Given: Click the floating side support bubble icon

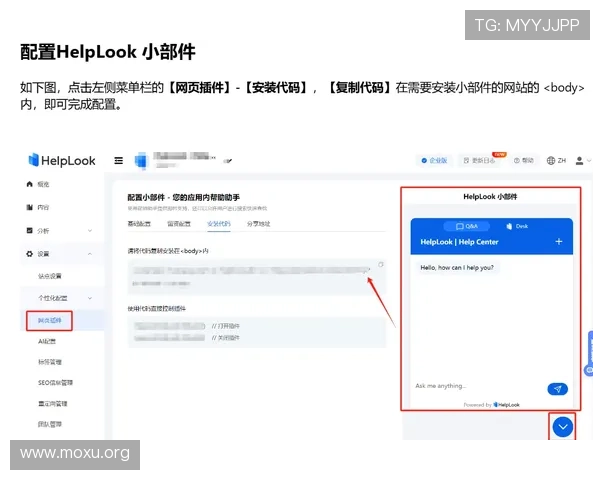Looking at the screenshot, I should point(590,371).
